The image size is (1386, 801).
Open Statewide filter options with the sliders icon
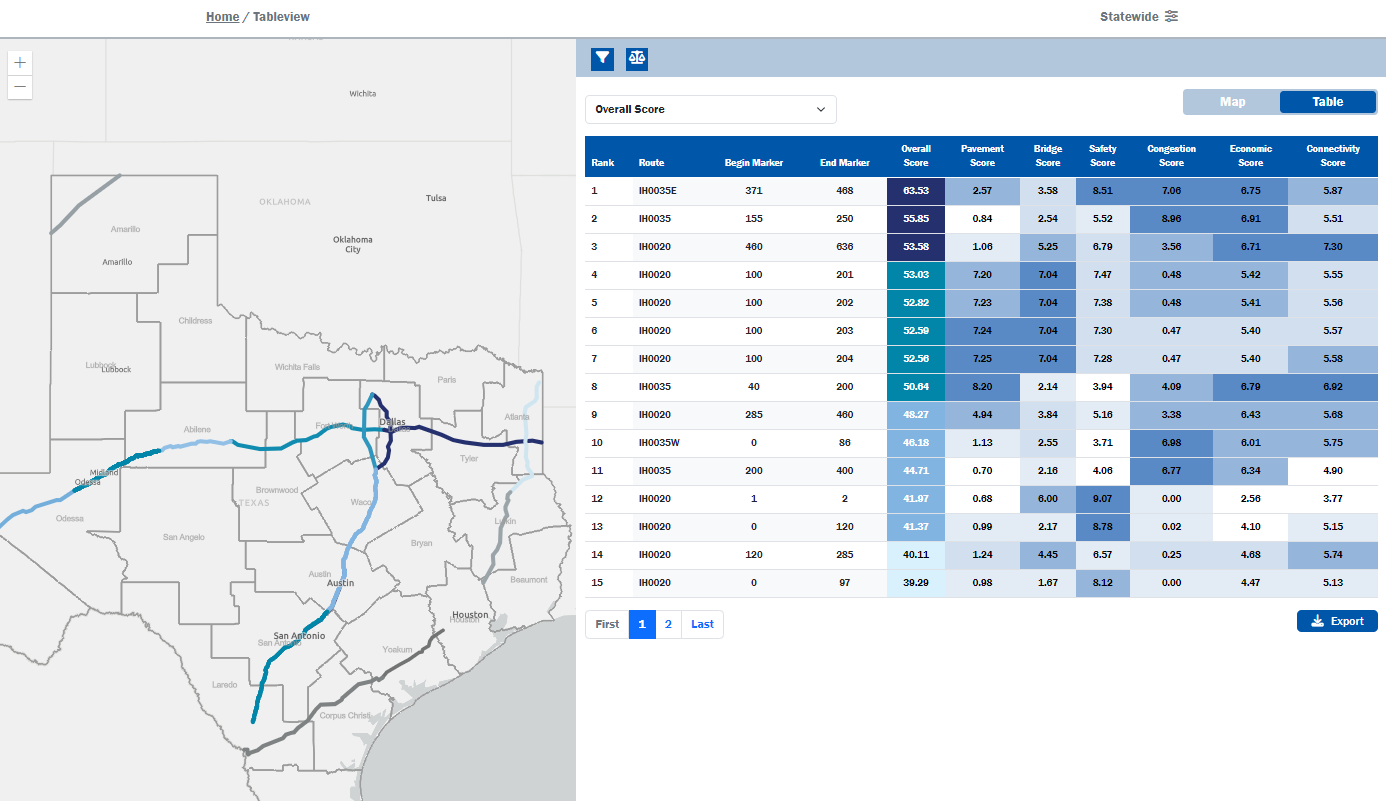(x=1170, y=16)
